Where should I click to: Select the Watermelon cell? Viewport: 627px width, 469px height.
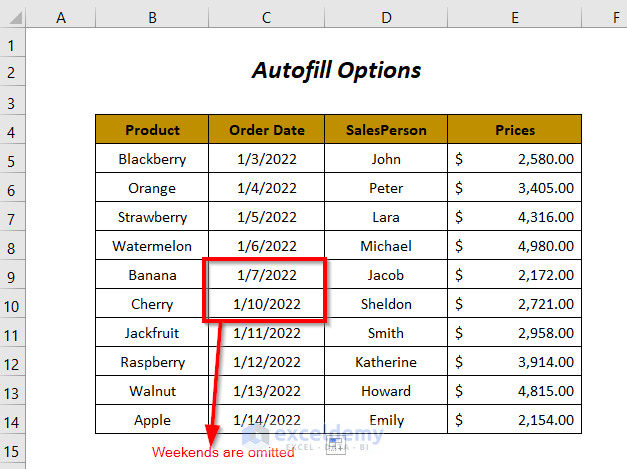152,246
